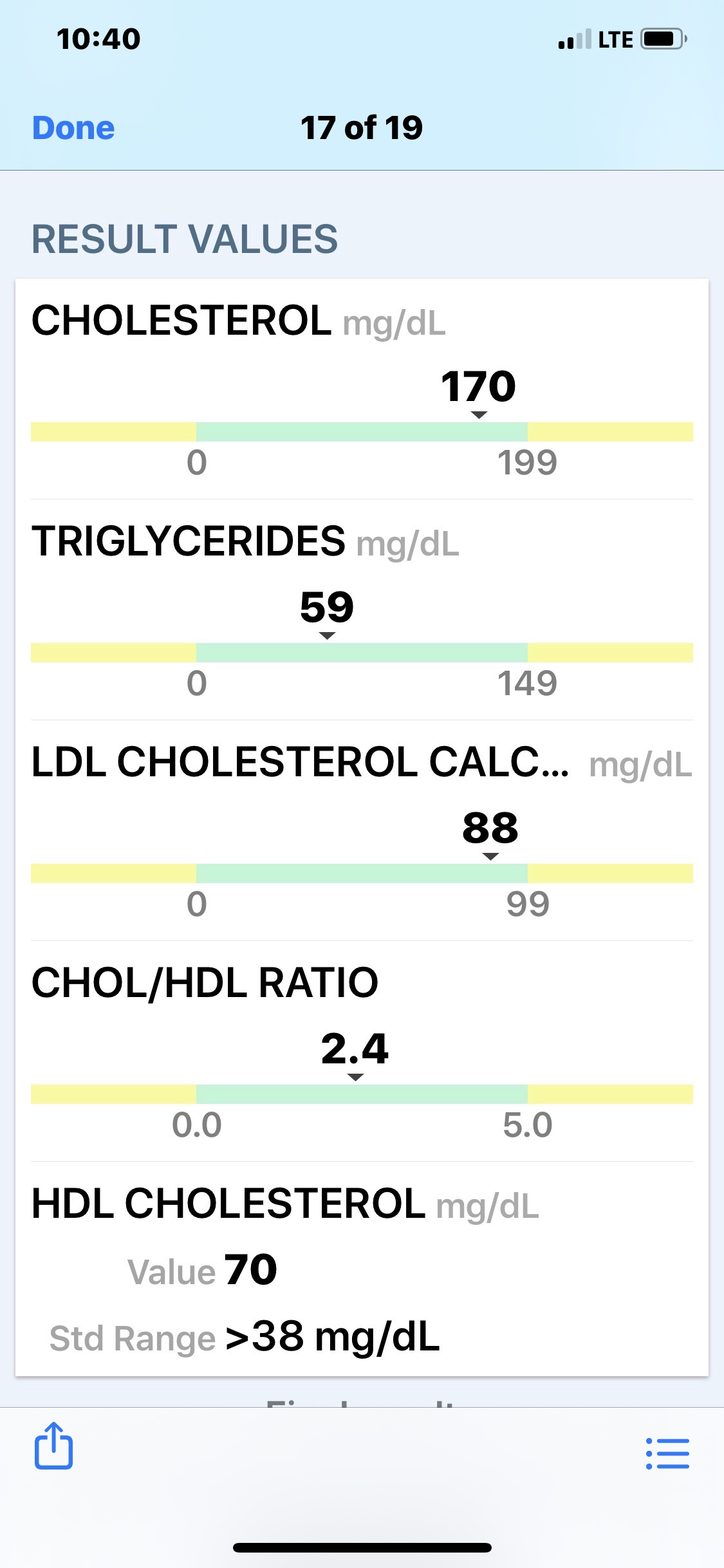Viewport: 724px width, 1568px height.
Task: Tap the HDL CHOLESTEROL value 70
Action: (250, 1270)
